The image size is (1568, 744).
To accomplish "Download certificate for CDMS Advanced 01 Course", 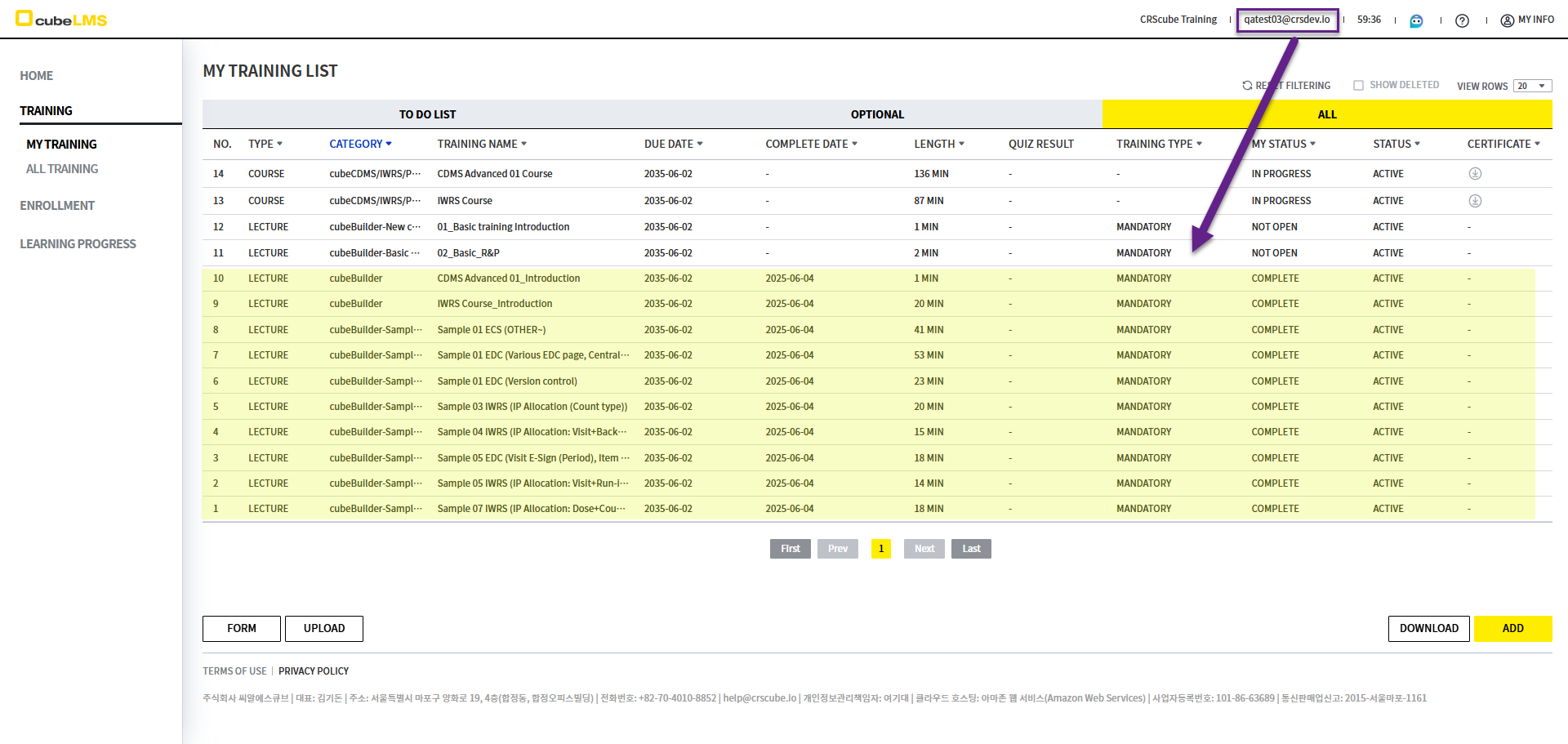I will [1475, 174].
